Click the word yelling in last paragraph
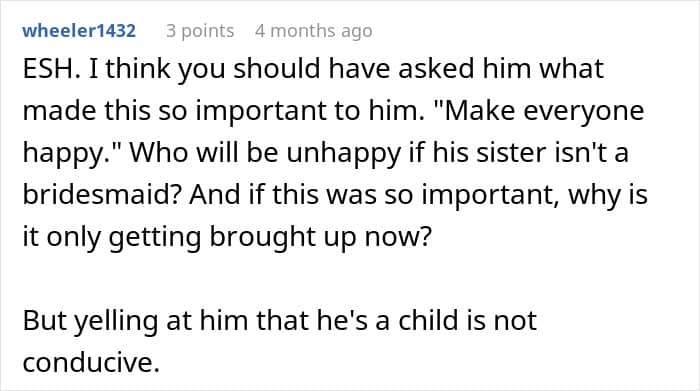This screenshot has width=700, height=391. tap(116, 321)
